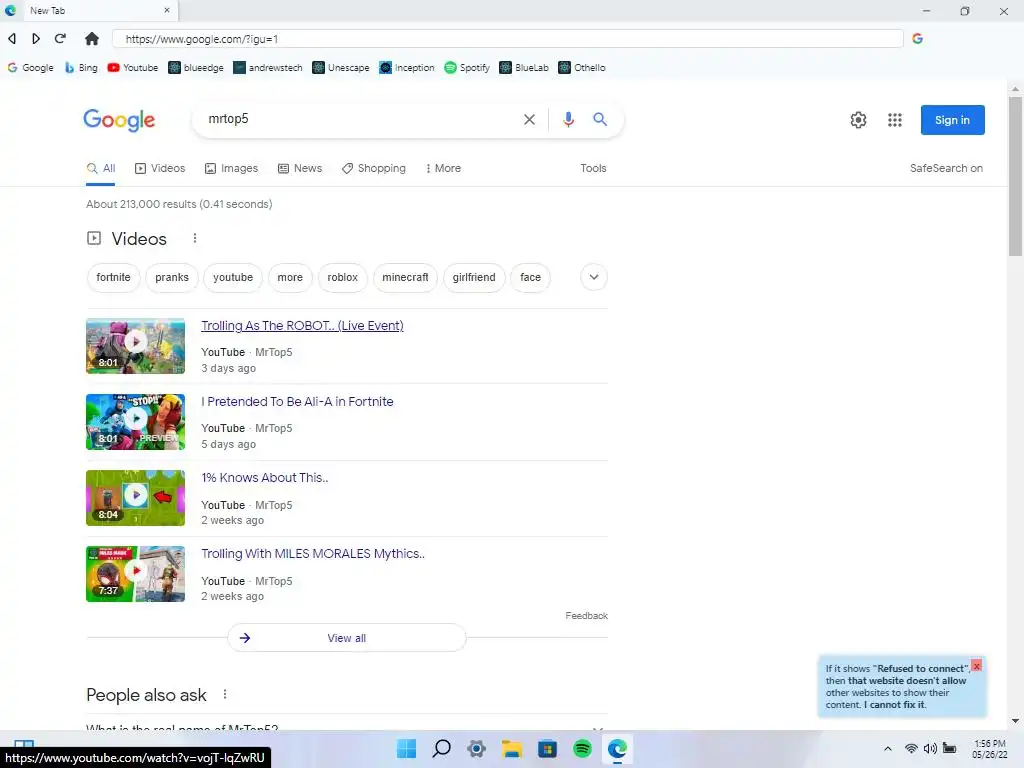Open Trolling As The ROBOT video link

click(x=302, y=326)
